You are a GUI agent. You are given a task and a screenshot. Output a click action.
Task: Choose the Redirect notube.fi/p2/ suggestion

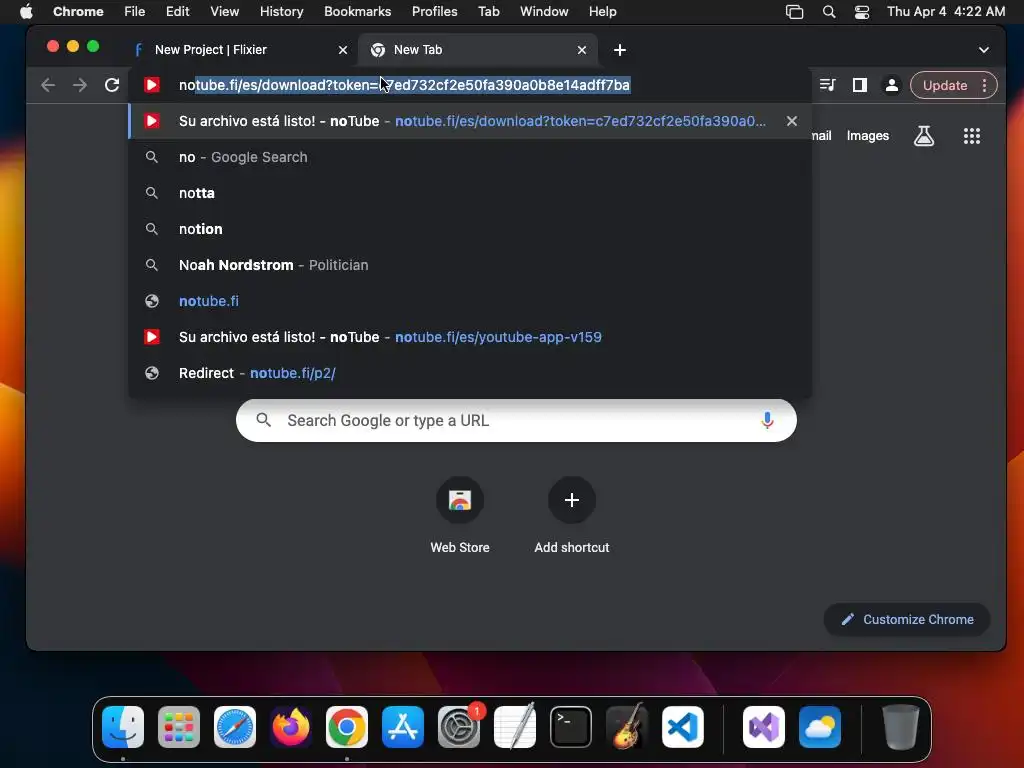pos(470,373)
